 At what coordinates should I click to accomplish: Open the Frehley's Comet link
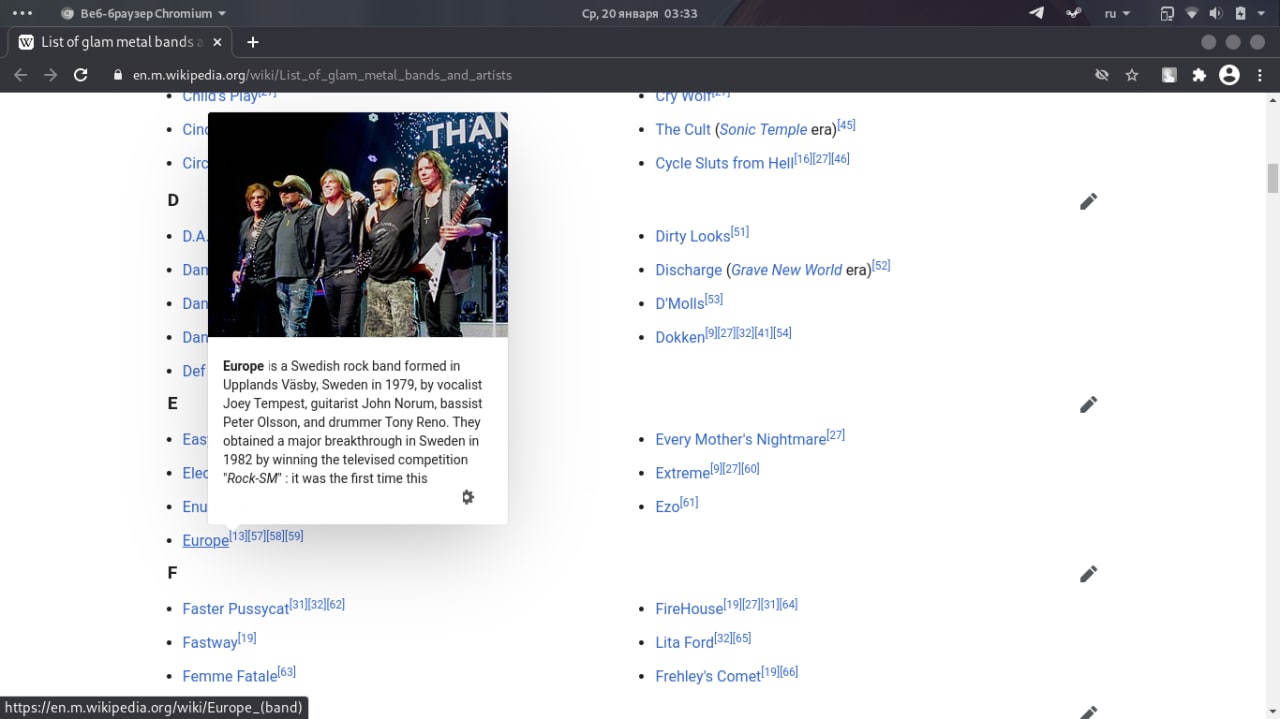tap(708, 676)
